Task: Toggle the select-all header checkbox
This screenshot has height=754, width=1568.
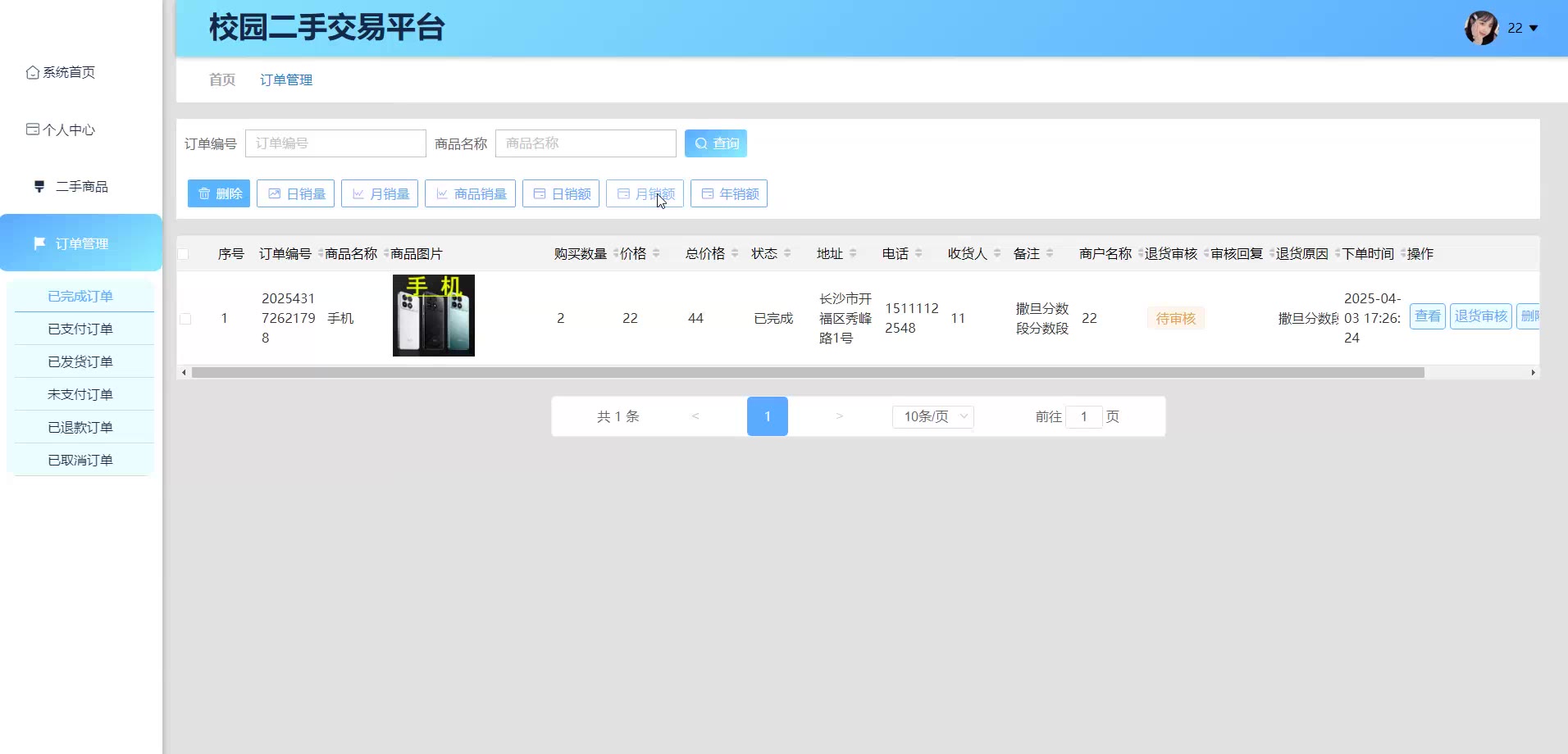Action: point(184,254)
